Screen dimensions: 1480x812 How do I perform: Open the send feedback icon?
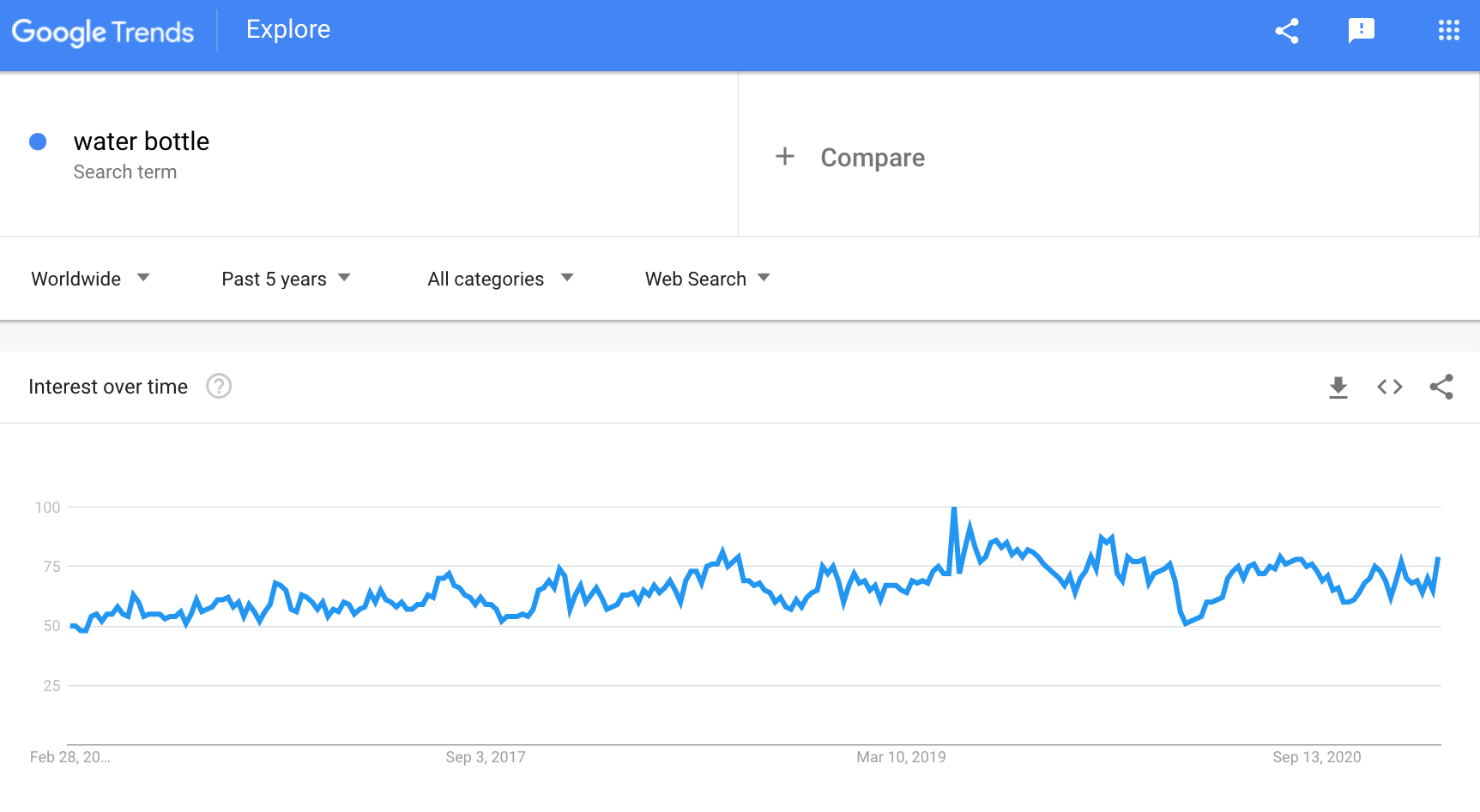click(x=1361, y=31)
